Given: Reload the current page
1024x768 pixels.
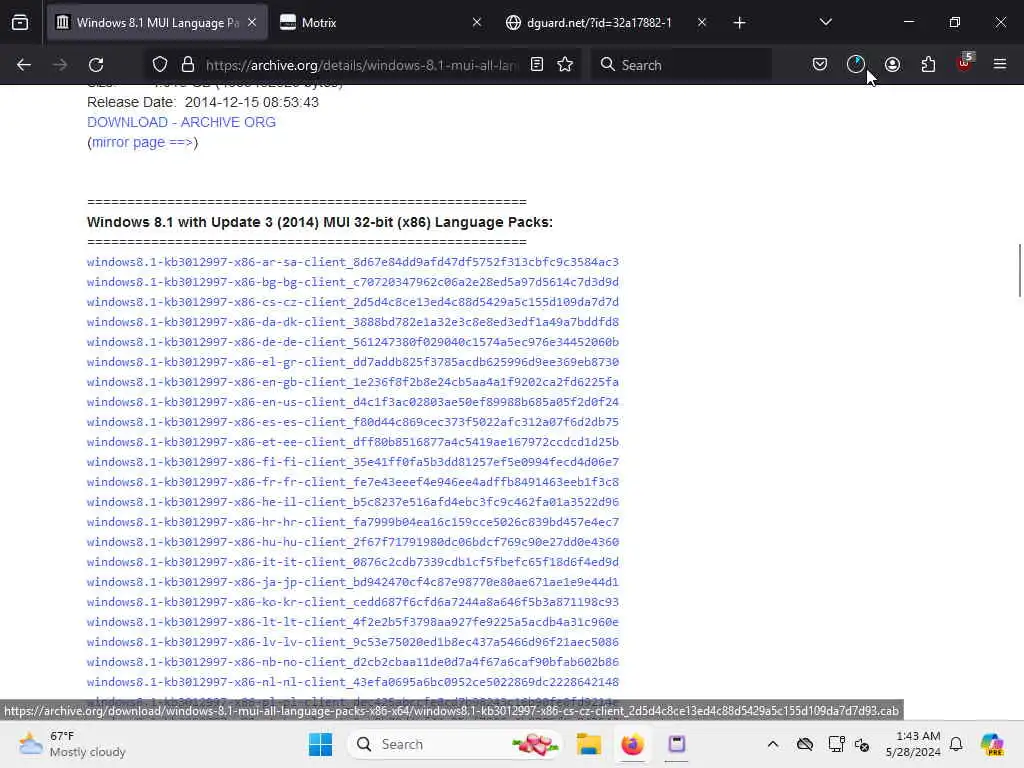Looking at the screenshot, I should [96, 65].
